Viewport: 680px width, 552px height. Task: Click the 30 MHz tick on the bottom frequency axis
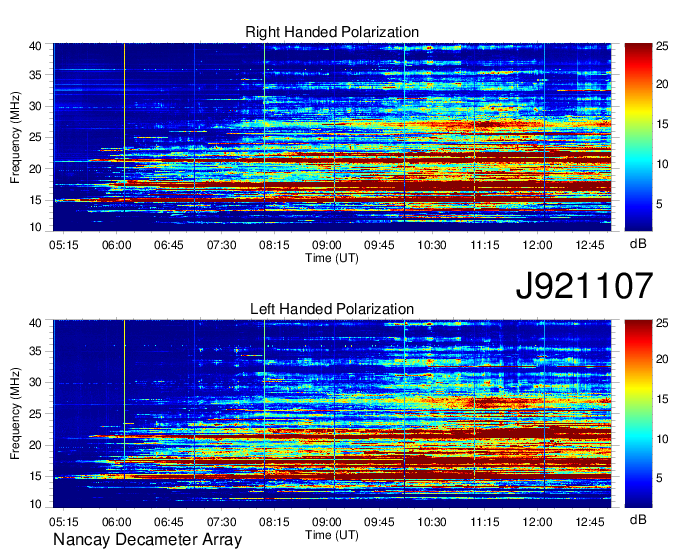[x=35, y=382]
